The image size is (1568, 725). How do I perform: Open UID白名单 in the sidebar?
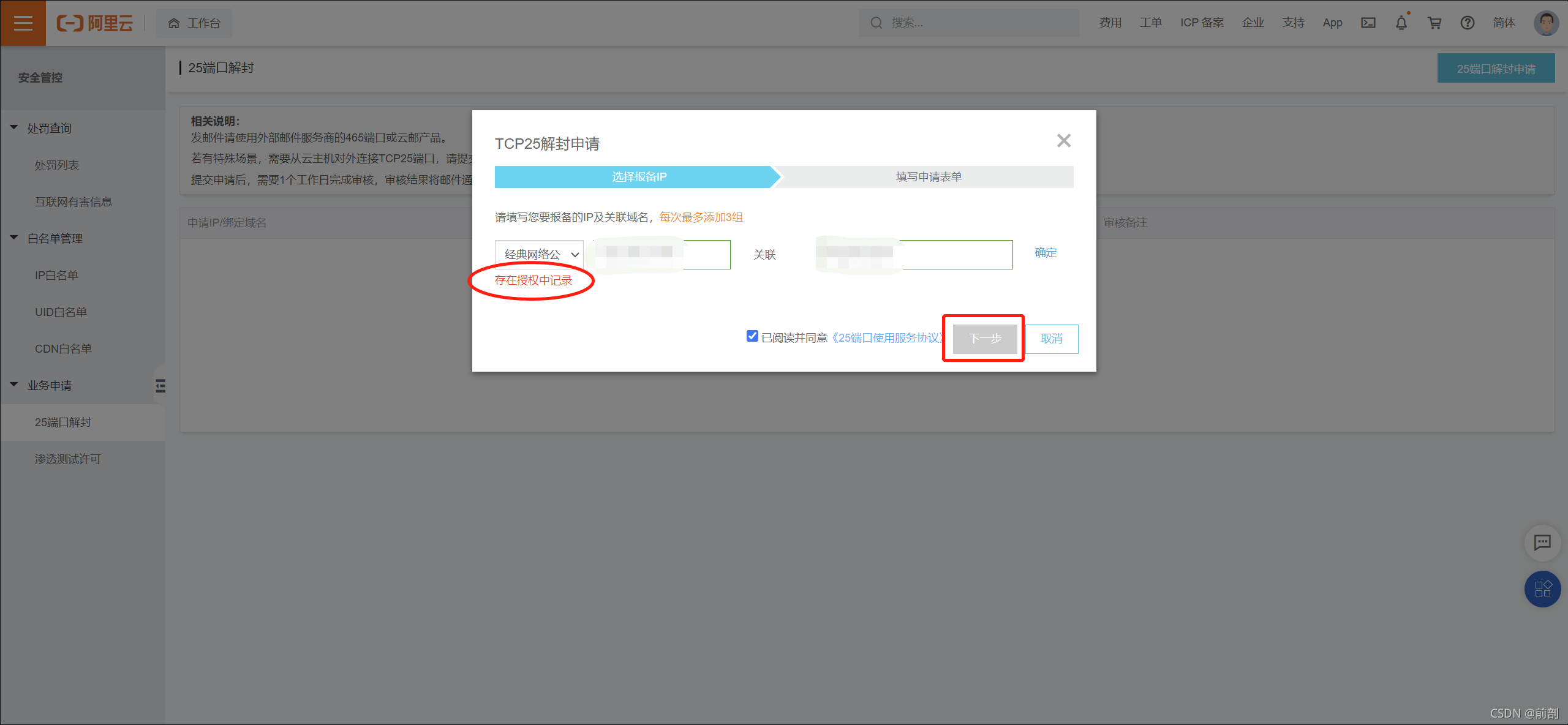61,312
